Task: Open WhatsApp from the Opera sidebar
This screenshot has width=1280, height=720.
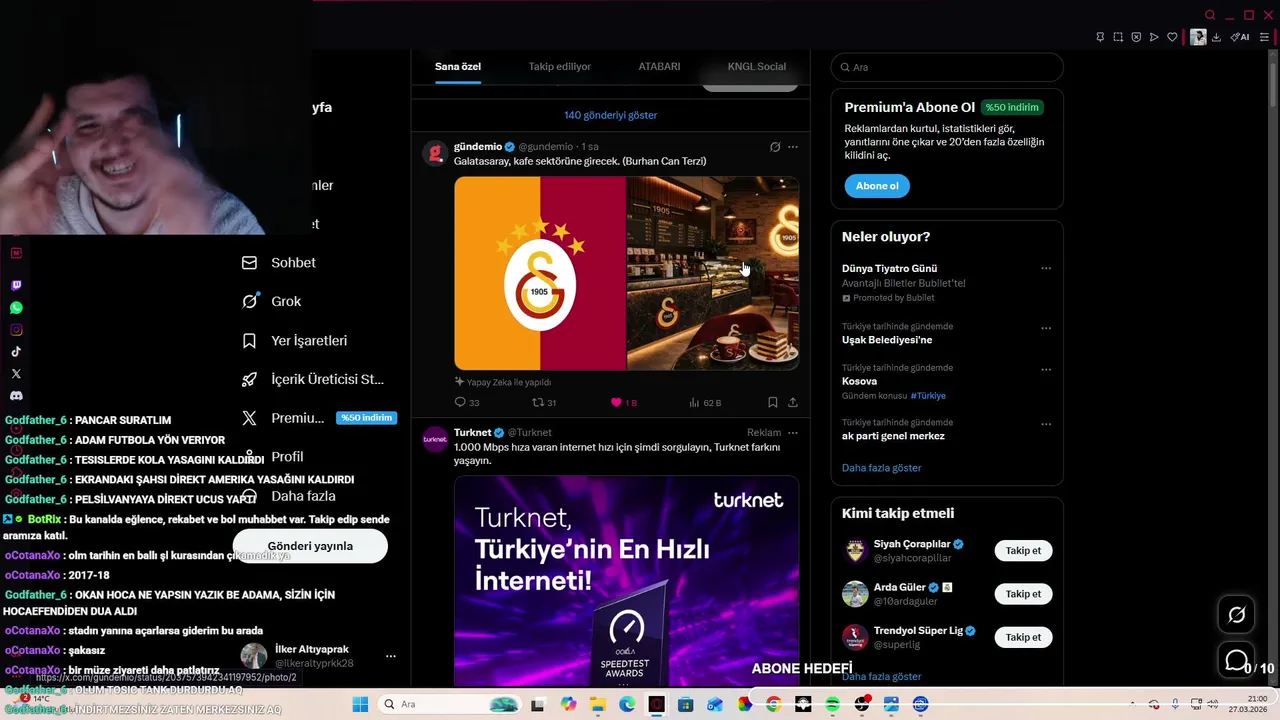Action: 16,308
